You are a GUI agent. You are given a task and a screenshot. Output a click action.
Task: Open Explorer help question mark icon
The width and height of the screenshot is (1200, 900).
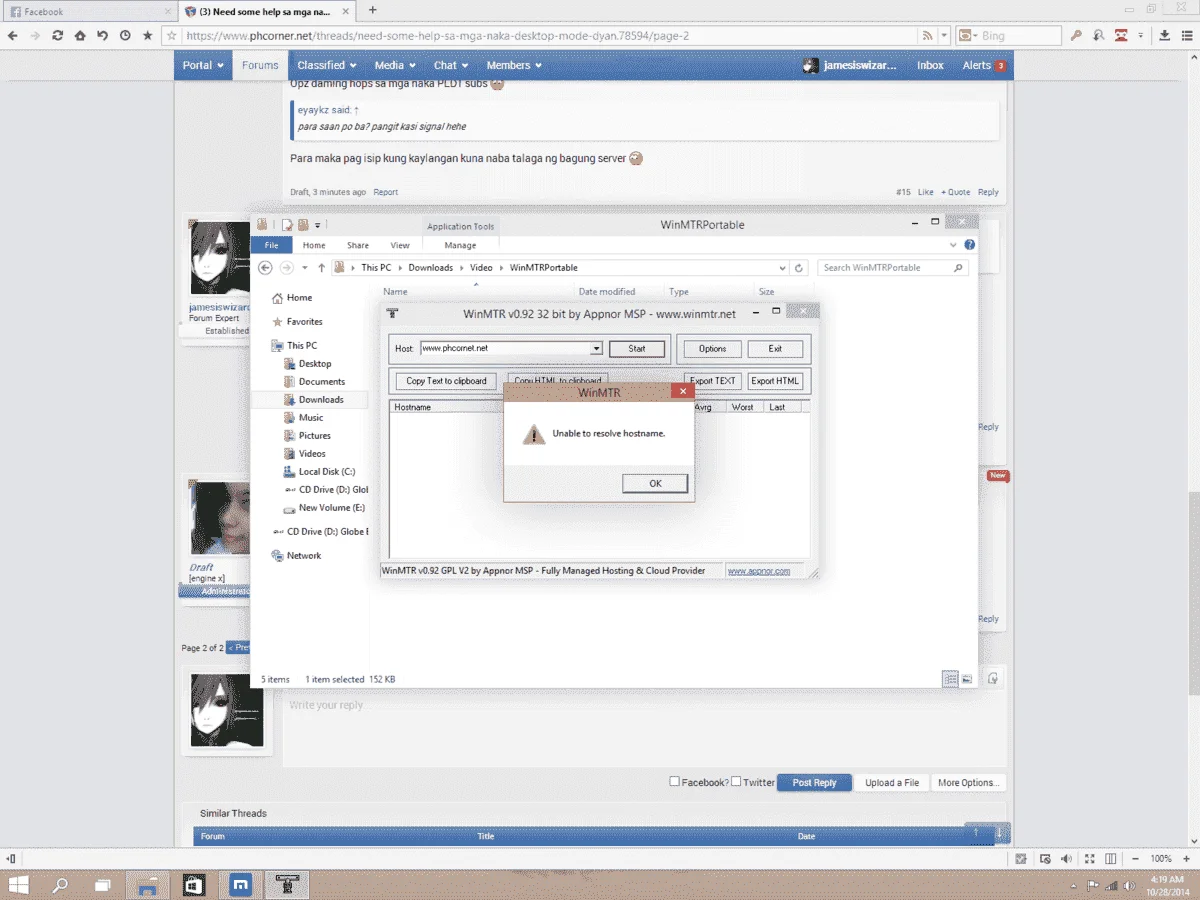970,245
